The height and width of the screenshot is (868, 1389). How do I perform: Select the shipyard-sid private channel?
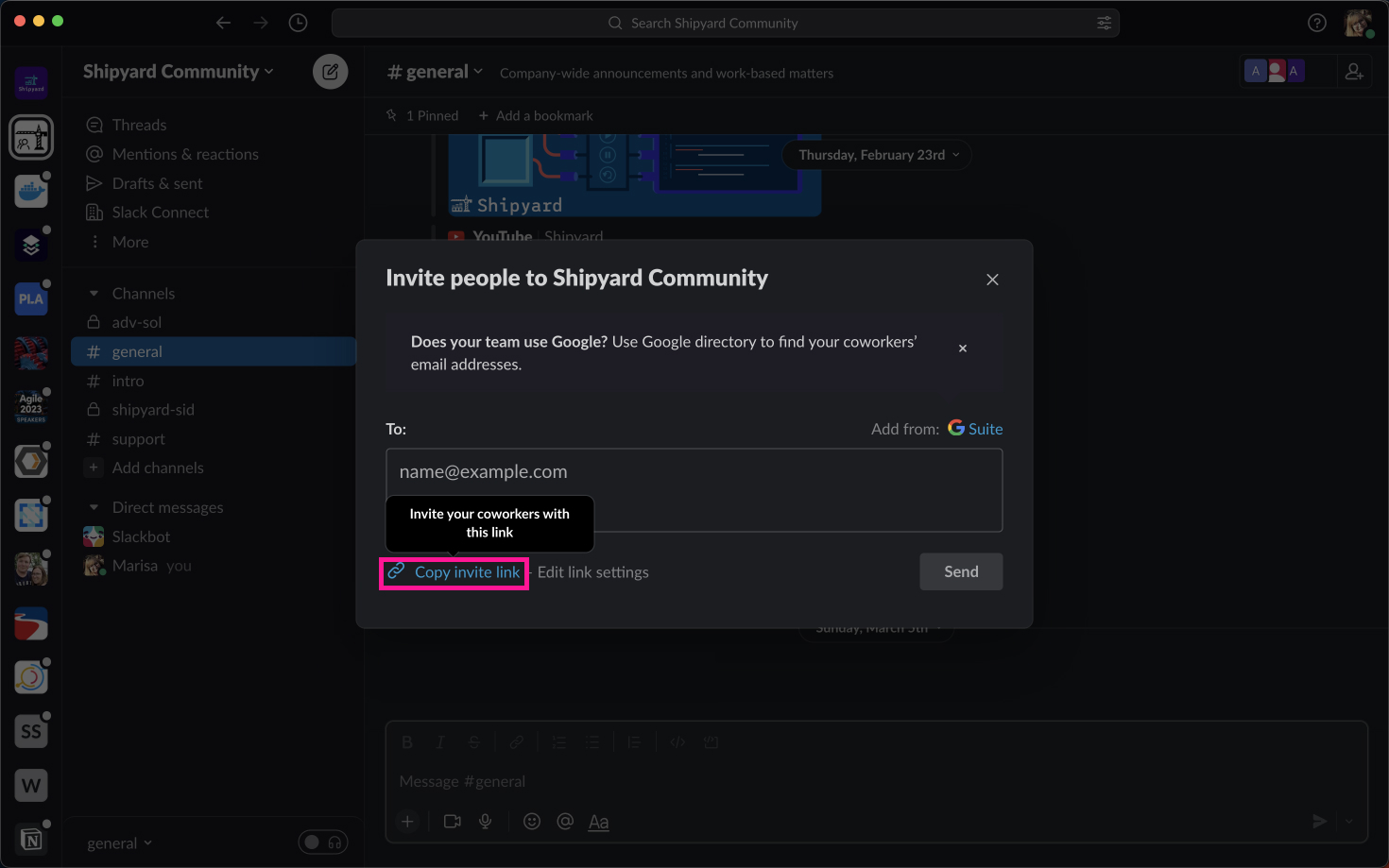pyautogui.click(x=213, y=410)
